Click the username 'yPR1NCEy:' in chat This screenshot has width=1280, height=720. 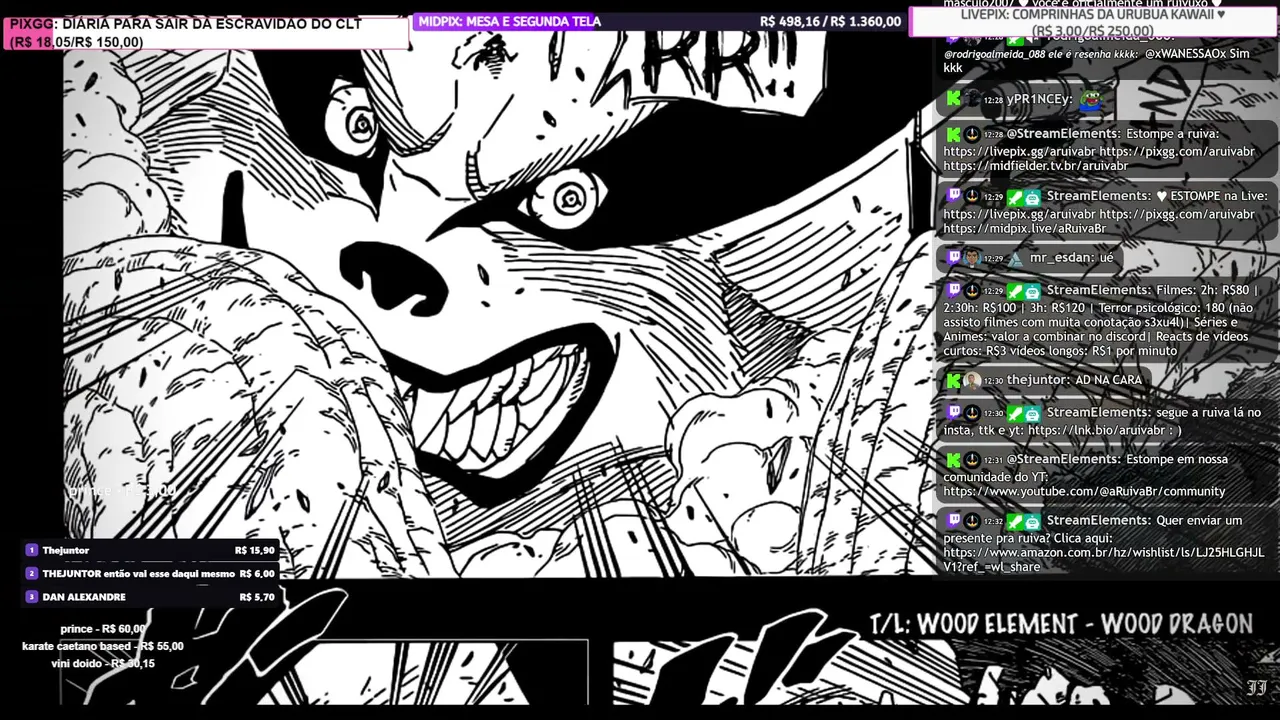1040,99
